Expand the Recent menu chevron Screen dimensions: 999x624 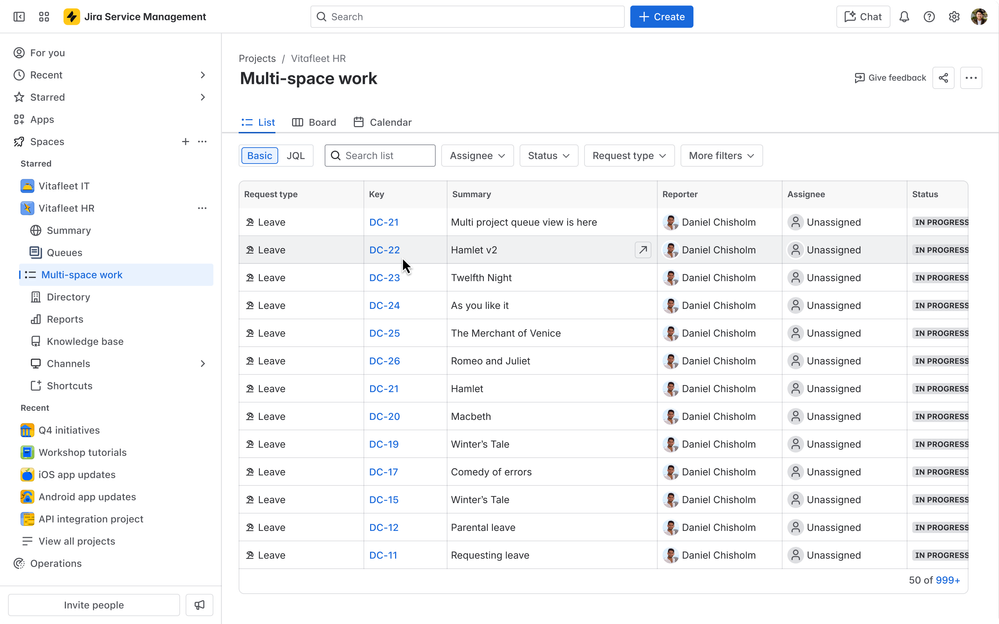coord(203,75)
